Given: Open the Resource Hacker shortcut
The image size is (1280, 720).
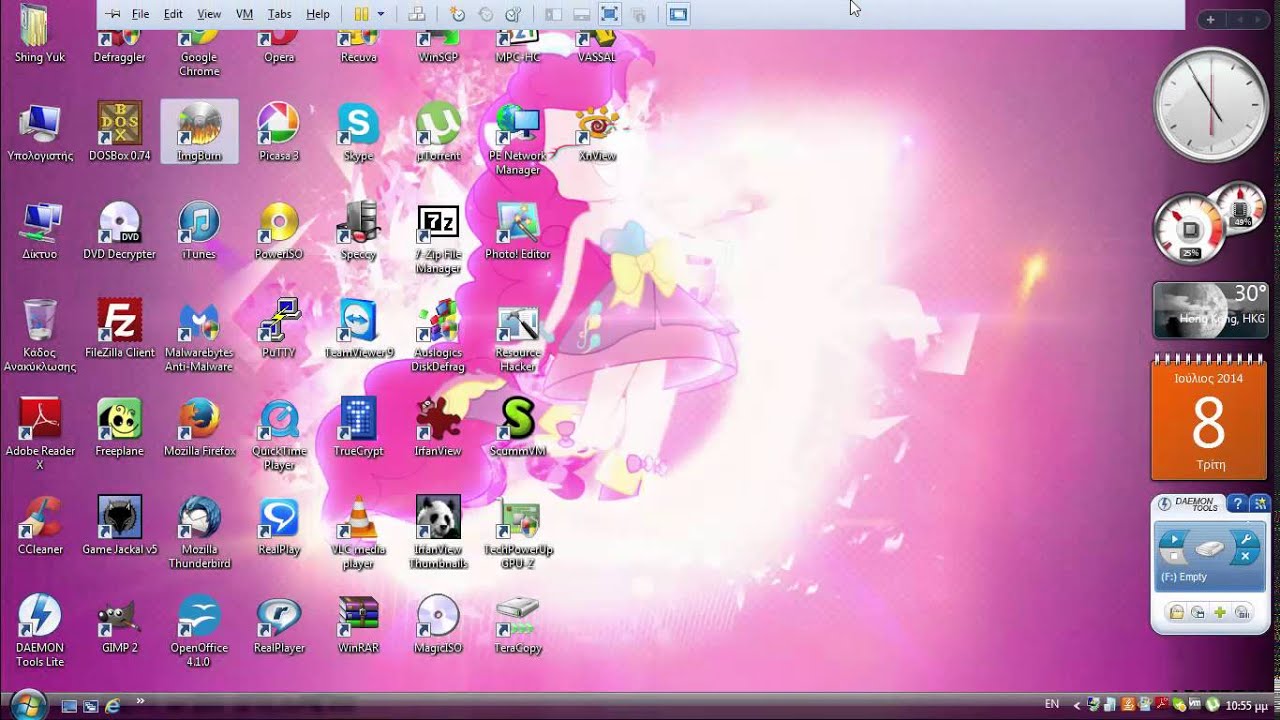Looking at the screenshot, I should click(518, 340).
